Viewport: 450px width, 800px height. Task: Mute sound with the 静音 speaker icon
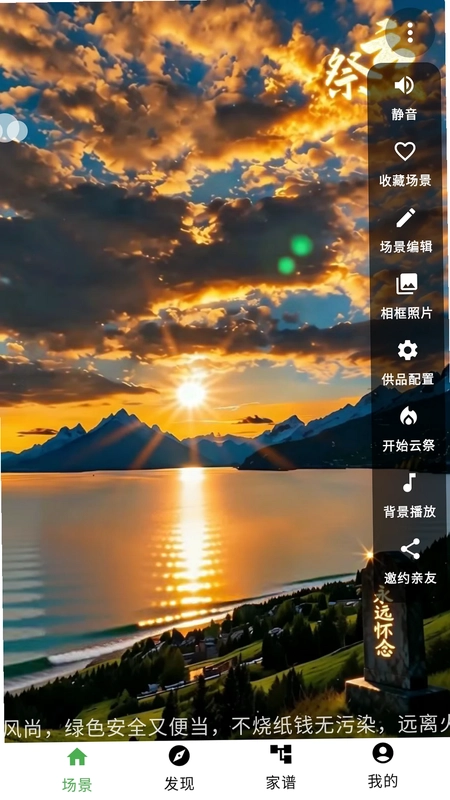tap(404, 85)
